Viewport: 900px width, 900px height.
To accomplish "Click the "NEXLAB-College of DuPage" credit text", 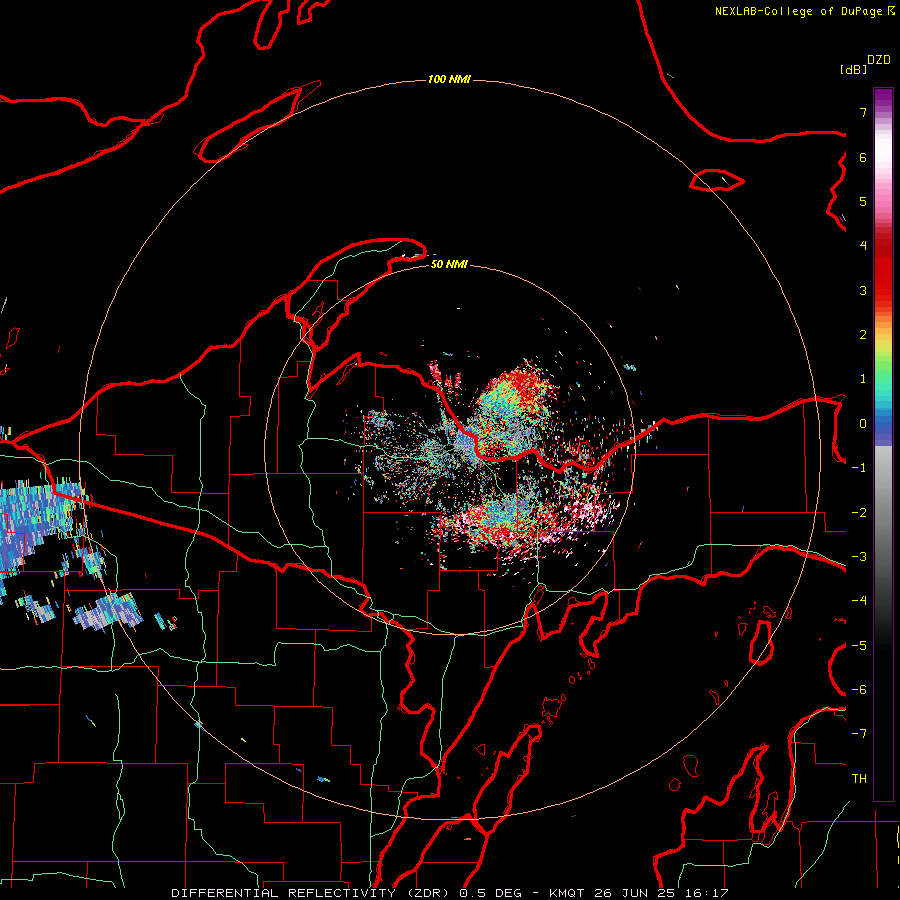I will tap(800, 11).
